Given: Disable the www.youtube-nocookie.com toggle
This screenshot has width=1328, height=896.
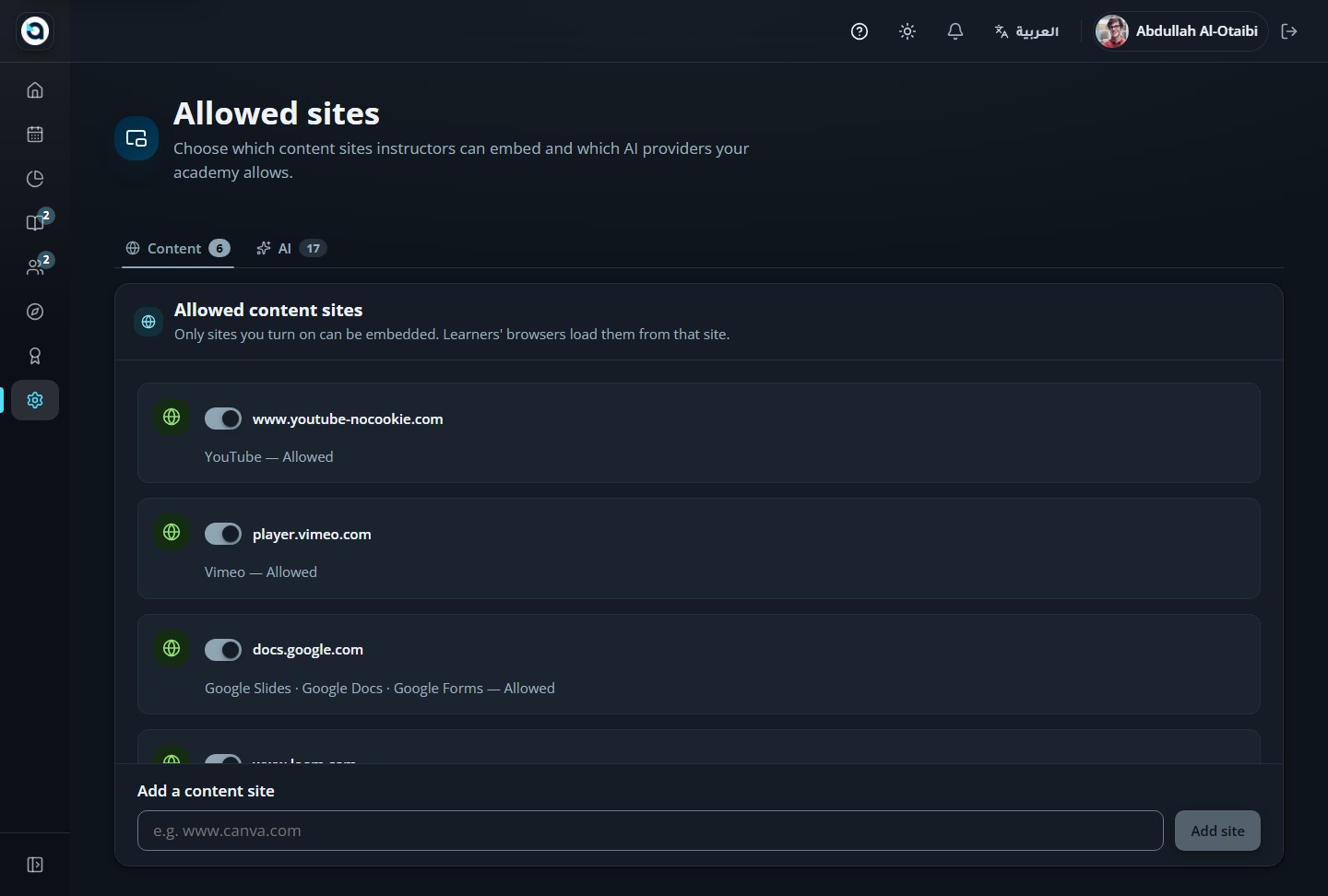Looking at the screenshot, I should [x=223, y=419].
